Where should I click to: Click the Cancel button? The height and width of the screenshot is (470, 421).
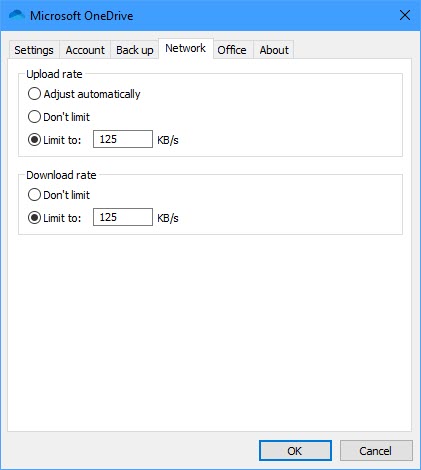pyautogui.click(x=376, y=451)
